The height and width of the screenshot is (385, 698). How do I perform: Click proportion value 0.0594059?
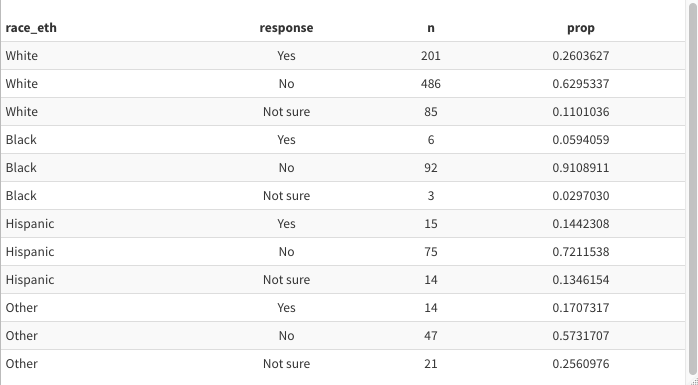pyautogui.click(x=580, y=140)
